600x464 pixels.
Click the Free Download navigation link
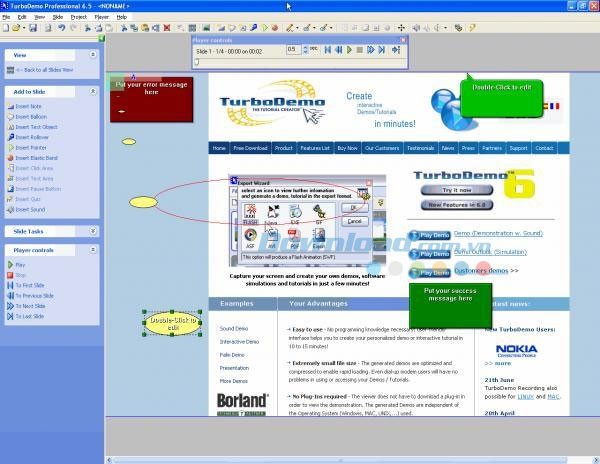click(x=250, y=148)
